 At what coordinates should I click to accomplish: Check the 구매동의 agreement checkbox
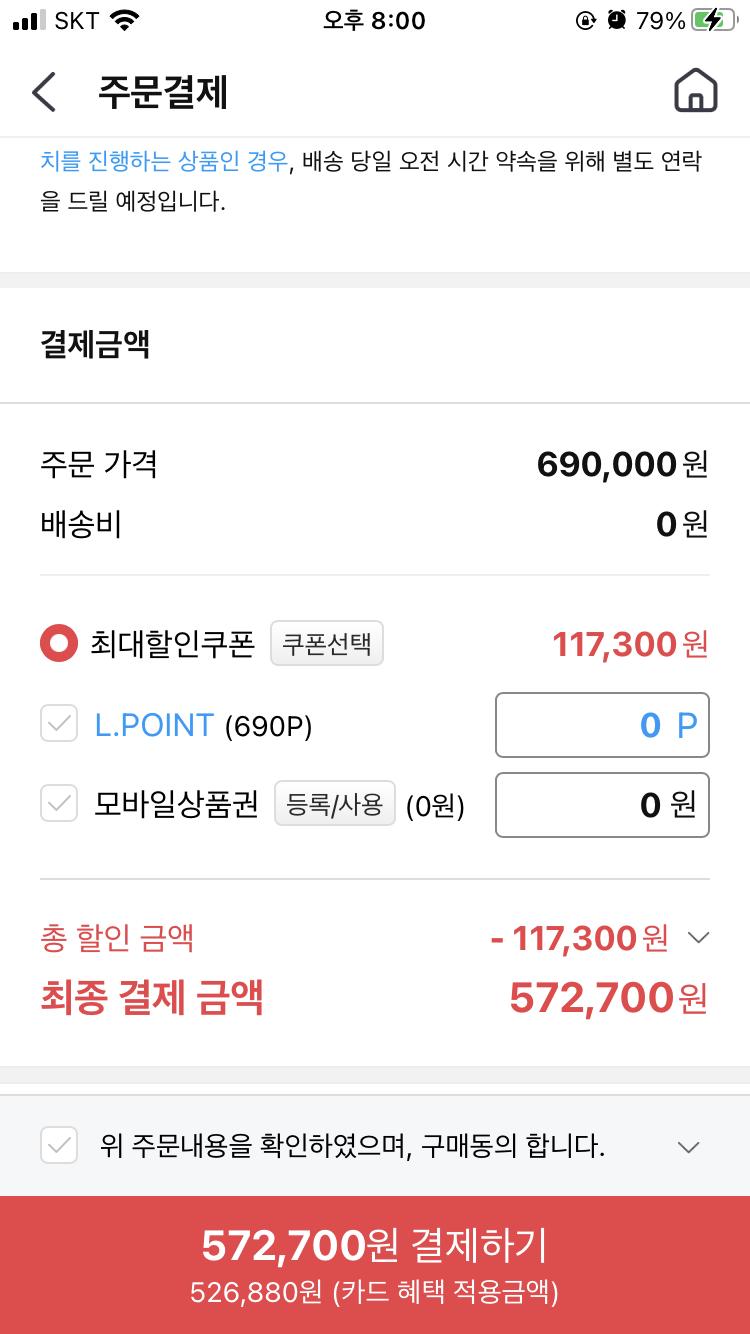[59, 1145]
